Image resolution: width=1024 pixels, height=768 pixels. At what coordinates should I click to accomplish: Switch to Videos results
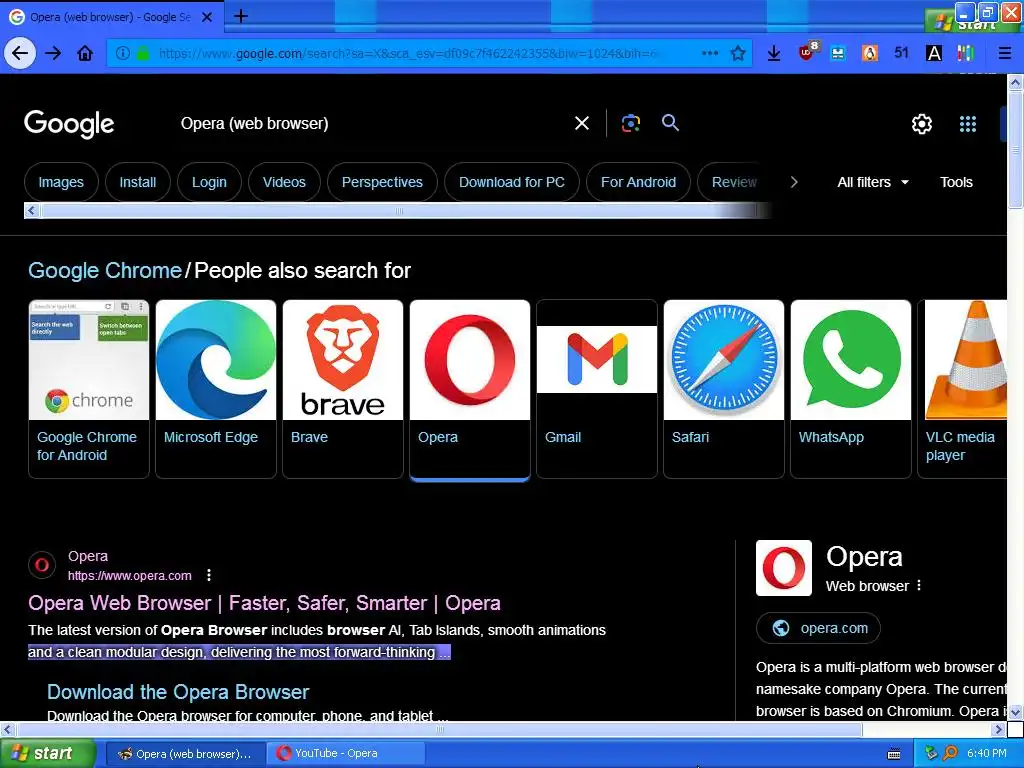click(284, 182)
